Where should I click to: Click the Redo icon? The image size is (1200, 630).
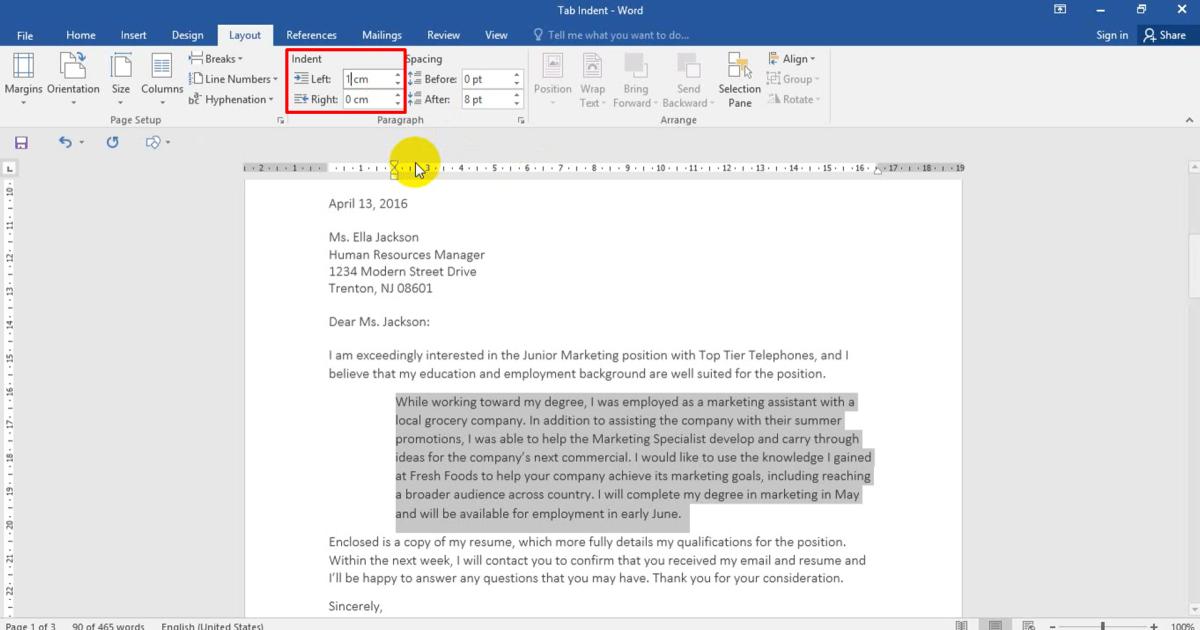click(113, 143)
